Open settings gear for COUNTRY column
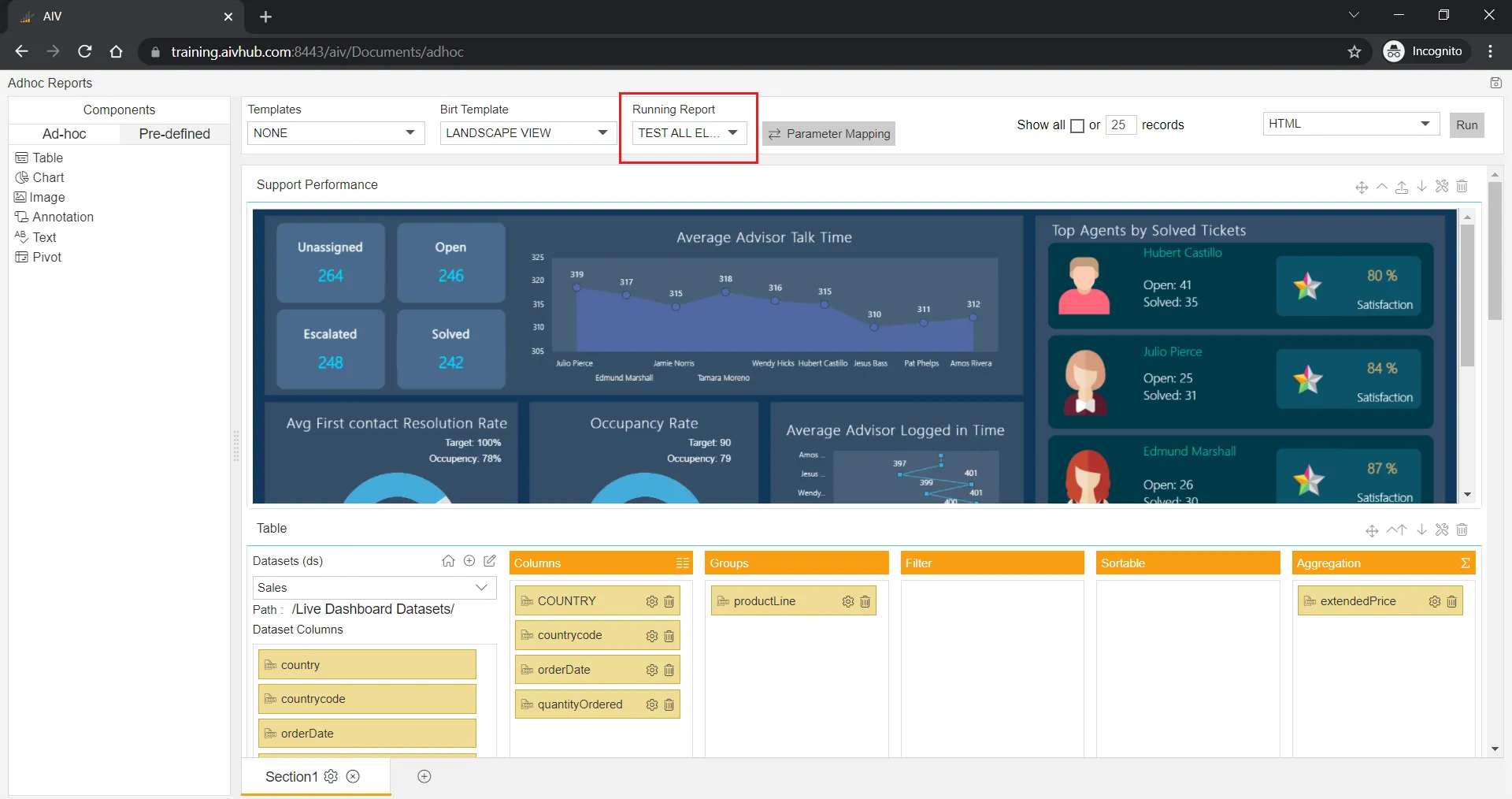1512x799 pixels. click(x=652, y=601)
